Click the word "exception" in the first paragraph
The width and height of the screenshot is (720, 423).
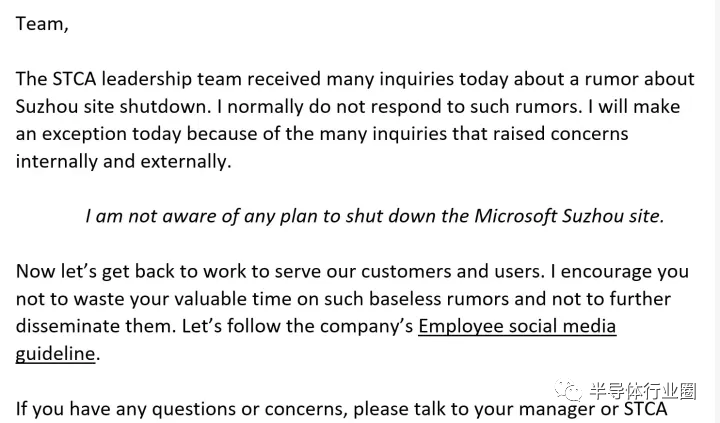(84, 134)
